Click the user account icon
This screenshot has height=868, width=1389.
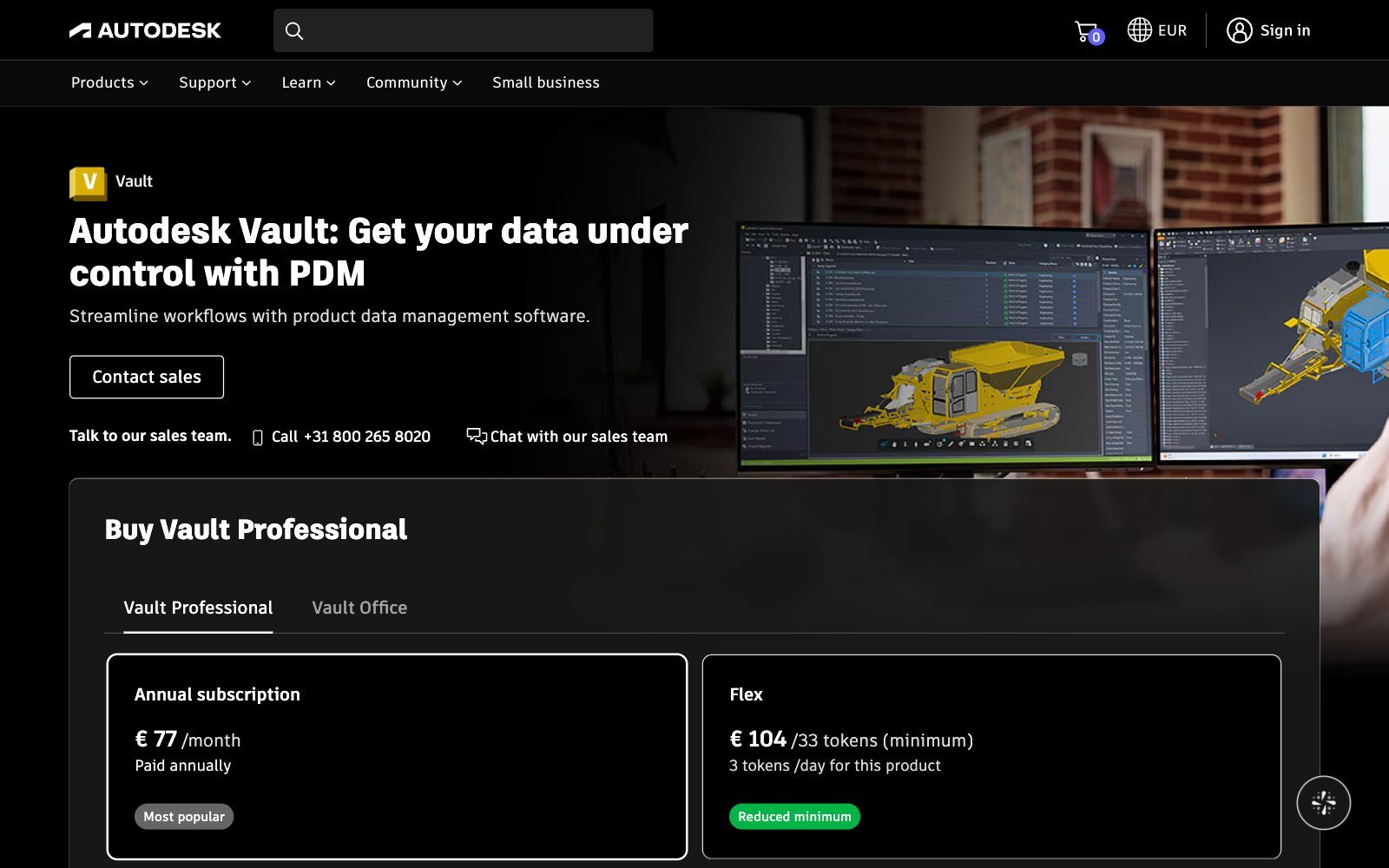coord(1239,30)
